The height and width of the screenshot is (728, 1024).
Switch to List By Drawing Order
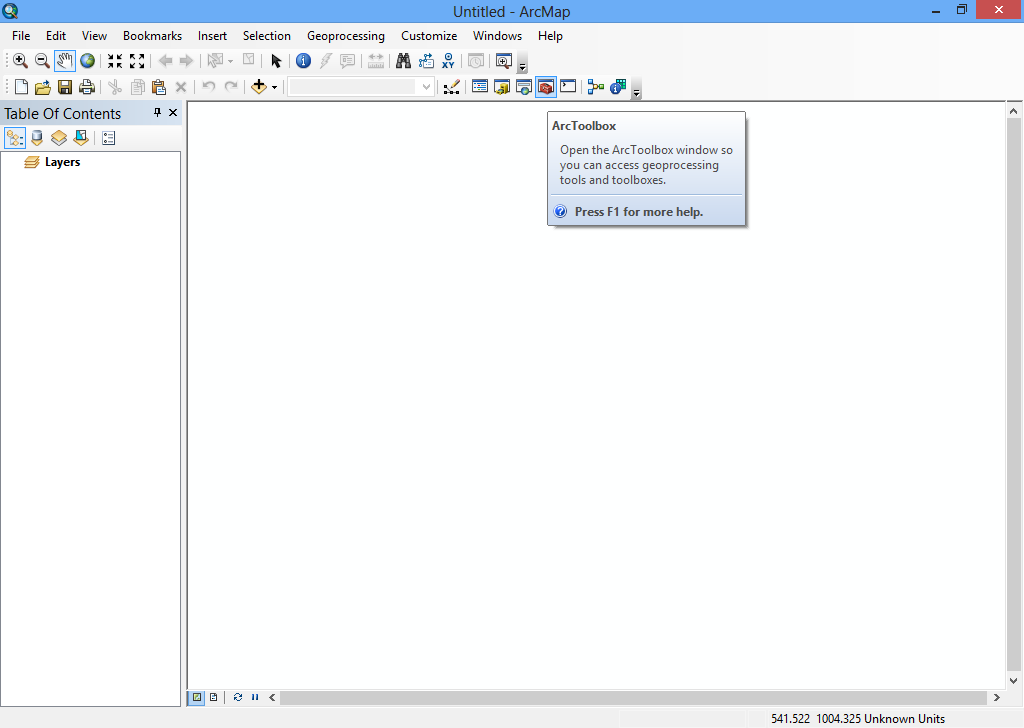[15, 138]
